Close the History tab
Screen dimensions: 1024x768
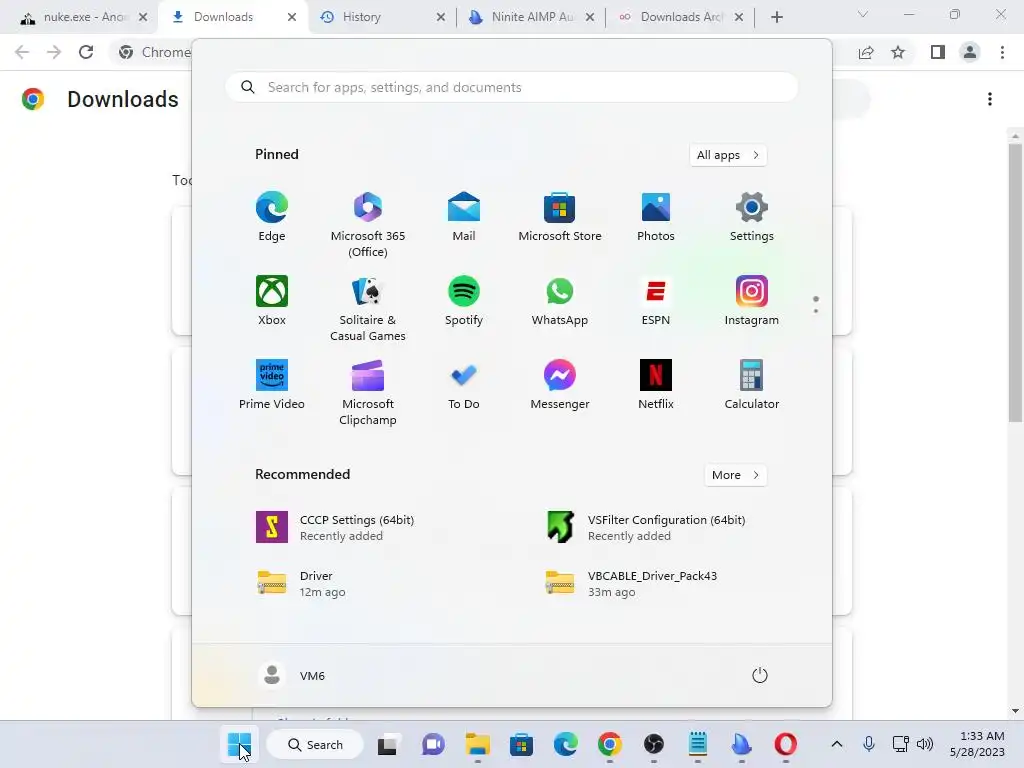point(441,17)
